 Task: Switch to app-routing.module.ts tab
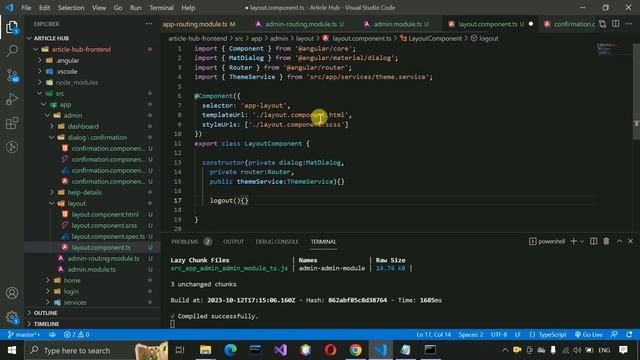pos(199,24)
